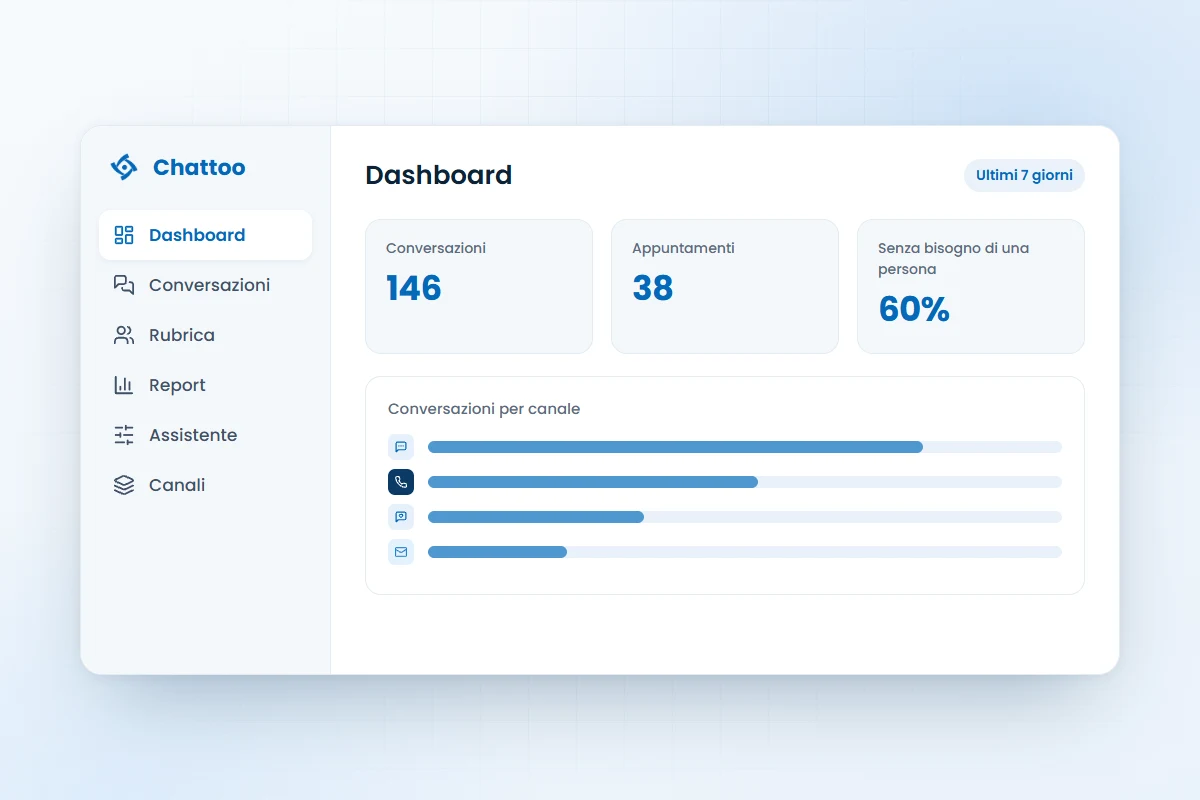This screenshot has height=800, width=1200.
Task: Click the Conversazioni chat bubbles icon
Action: tap(124, 285)
